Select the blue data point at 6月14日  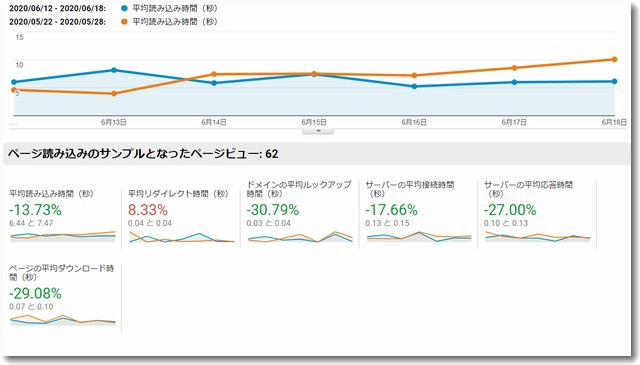pyautogui.click(x=214, y=83)
